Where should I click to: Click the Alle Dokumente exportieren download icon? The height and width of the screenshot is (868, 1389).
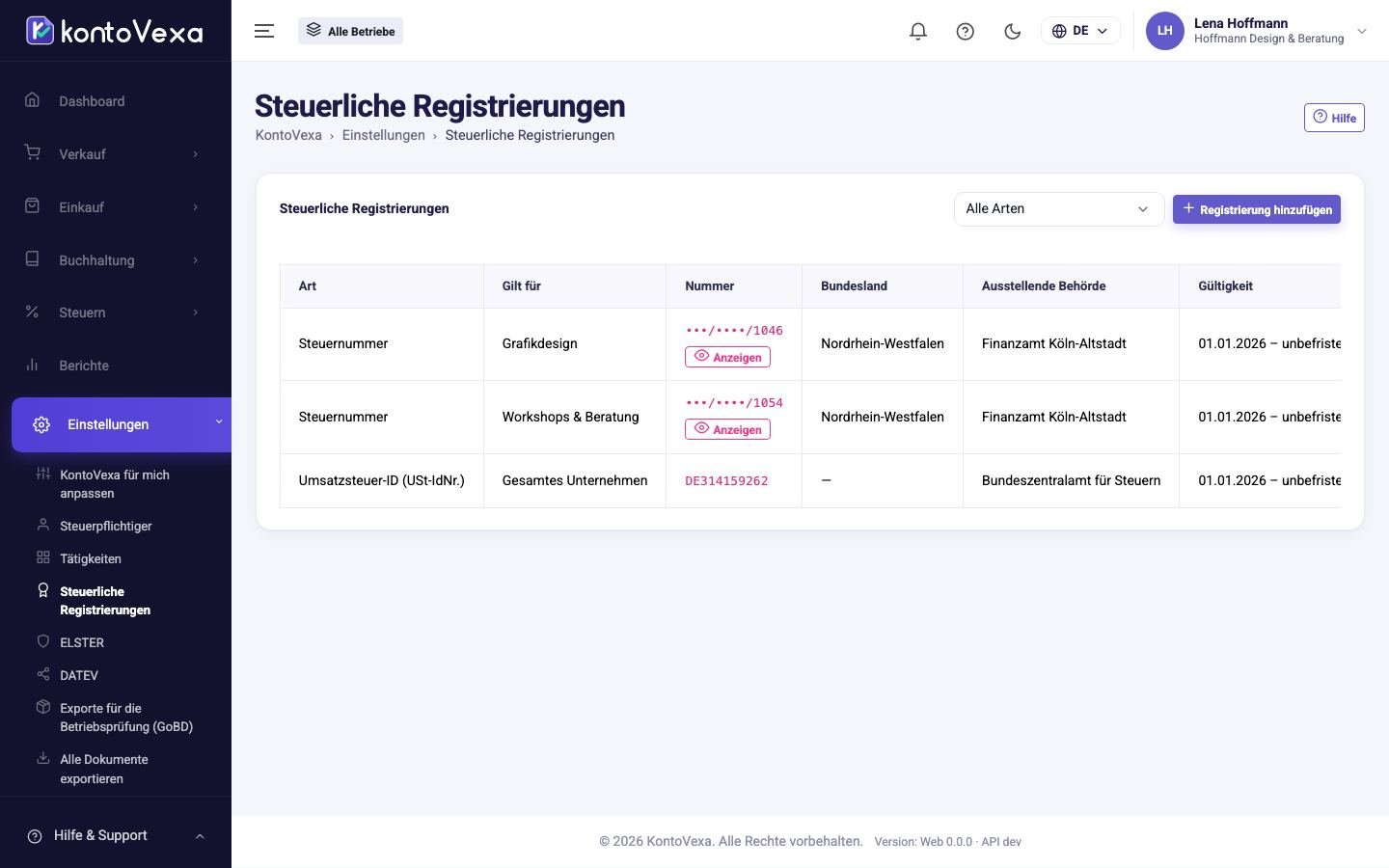click(42, 758)
